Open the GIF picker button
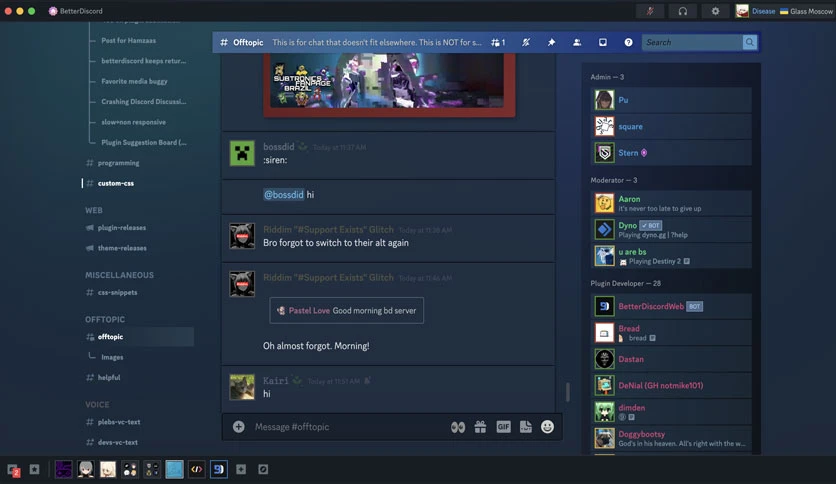836x484 pixels. [x=503, y=427]
